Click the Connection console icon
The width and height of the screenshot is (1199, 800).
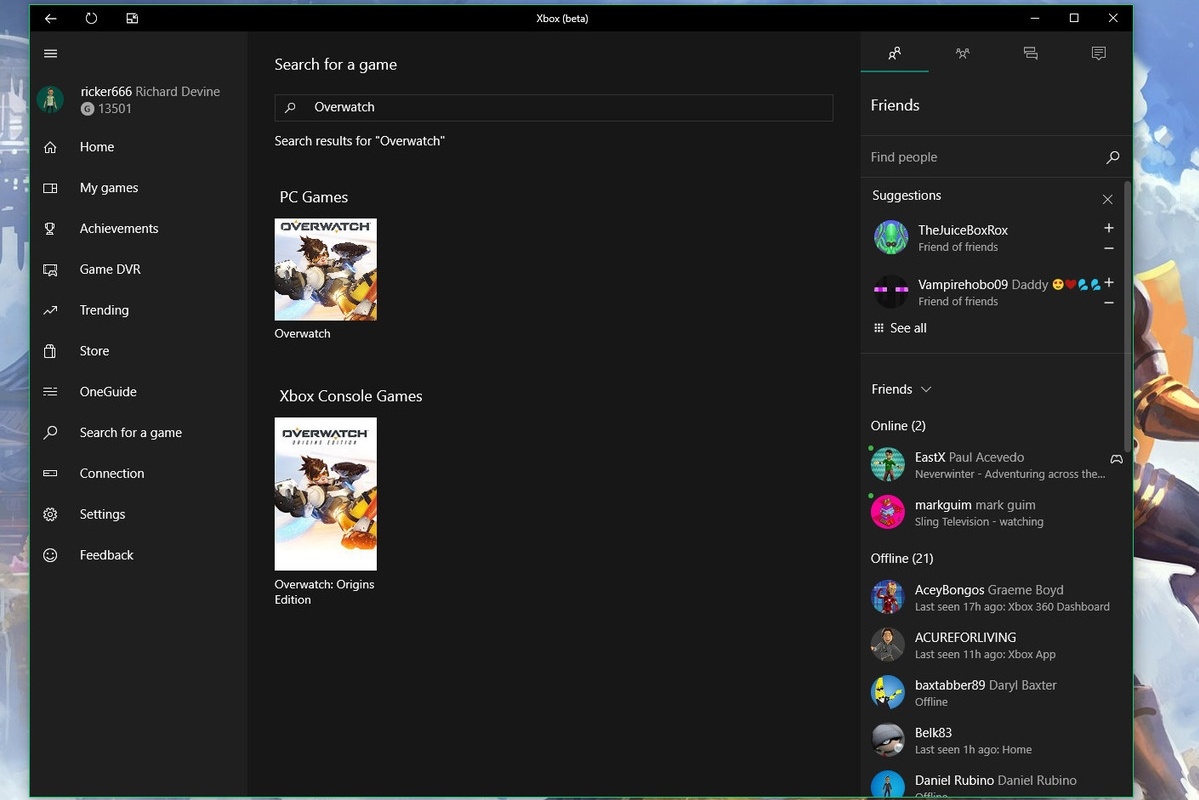[50, 473]
